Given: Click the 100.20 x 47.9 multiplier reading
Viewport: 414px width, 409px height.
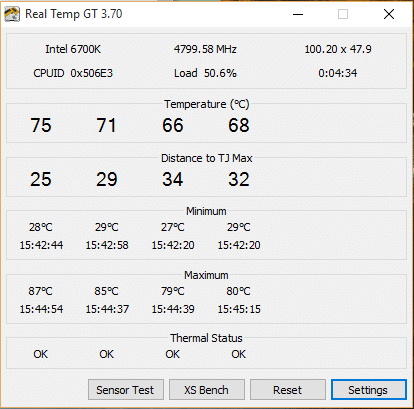Looking at the screenshot, I should [338, 49].
